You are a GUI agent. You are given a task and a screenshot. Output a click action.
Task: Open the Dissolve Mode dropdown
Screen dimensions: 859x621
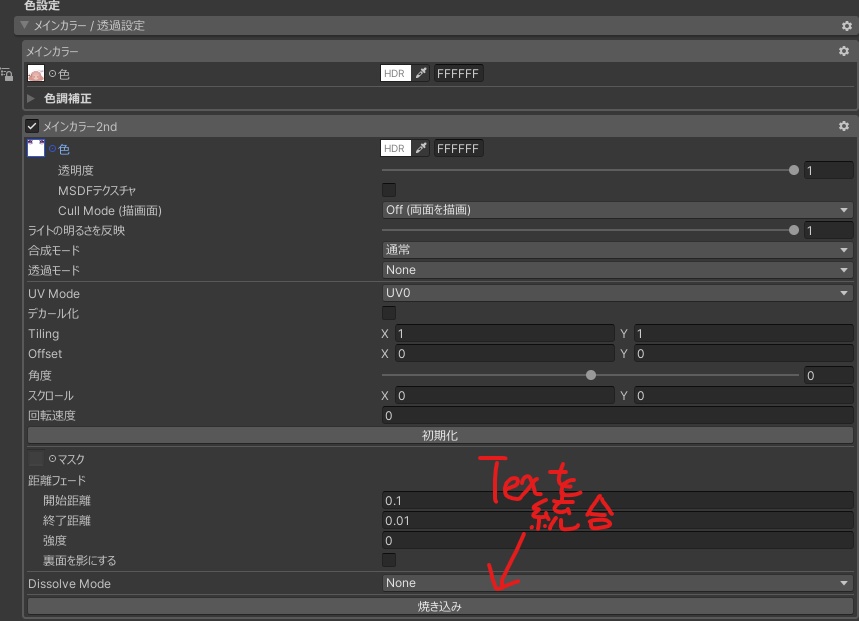click(x=615, y=582)
